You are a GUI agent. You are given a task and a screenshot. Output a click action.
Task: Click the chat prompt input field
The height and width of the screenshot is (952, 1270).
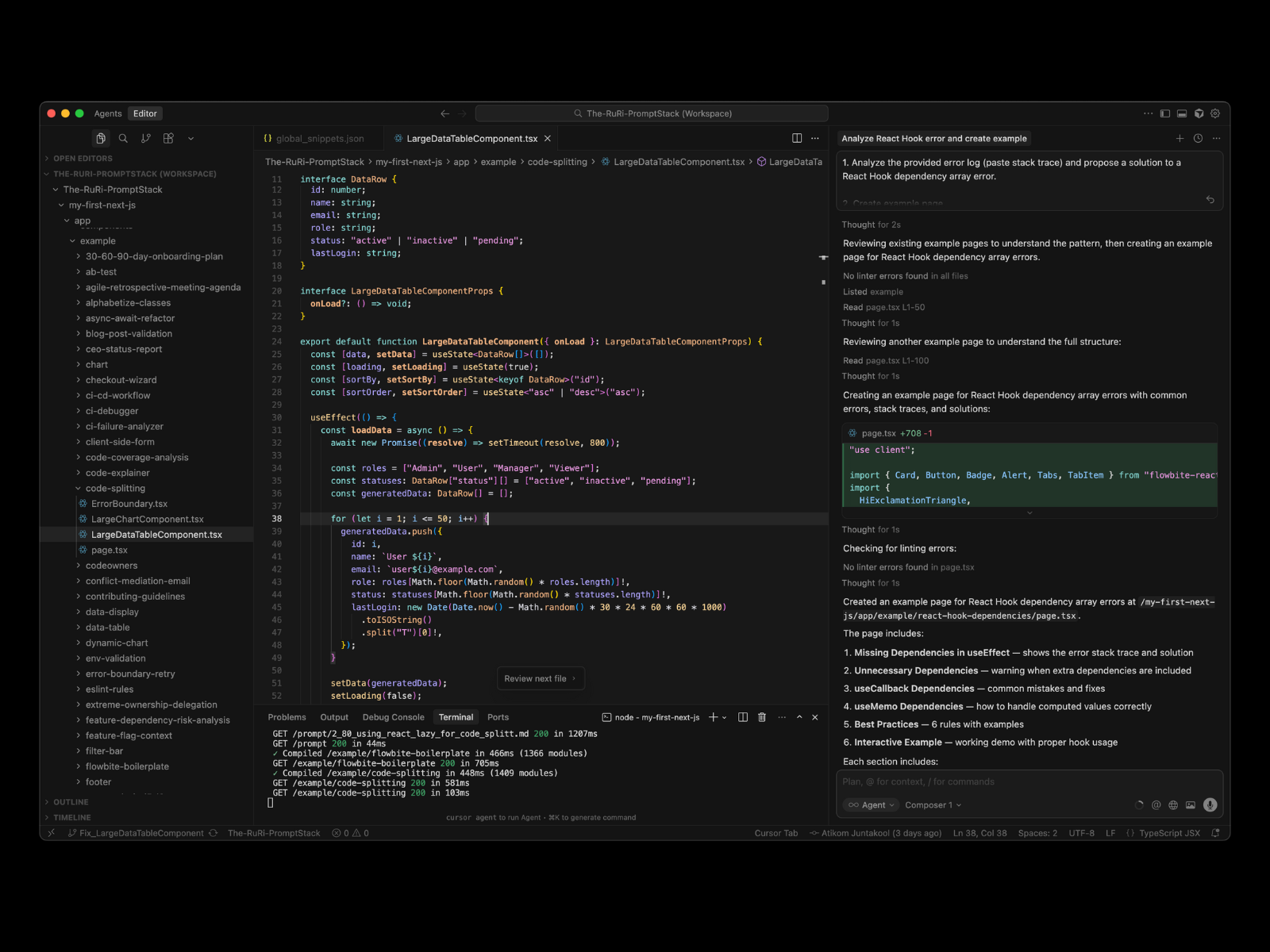click(1029, 781)
